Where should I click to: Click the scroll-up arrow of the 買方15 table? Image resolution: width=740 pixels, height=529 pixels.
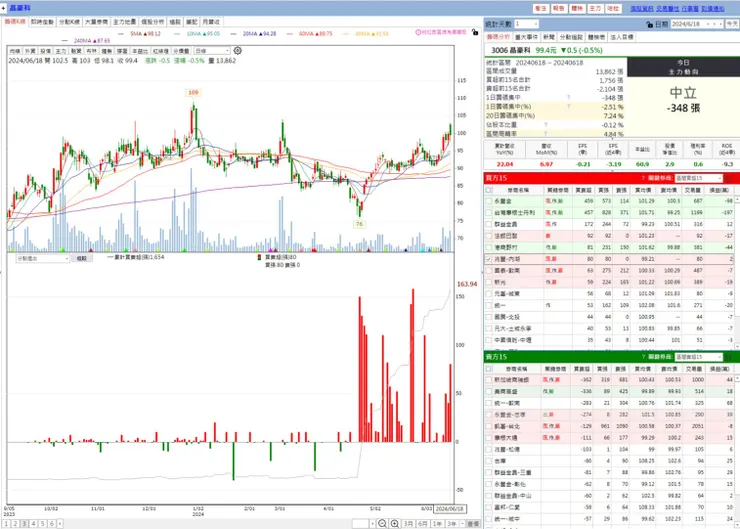click(x=737, y=200)
